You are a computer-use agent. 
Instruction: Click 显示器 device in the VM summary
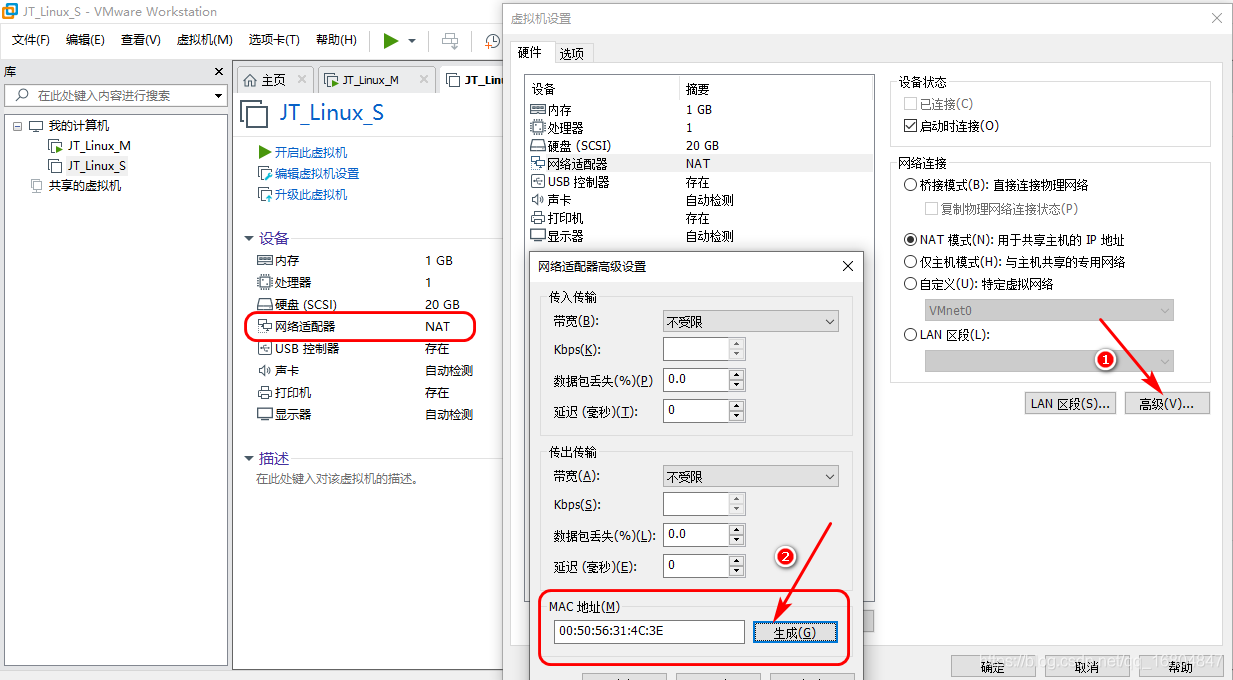[x=293, y=414]
